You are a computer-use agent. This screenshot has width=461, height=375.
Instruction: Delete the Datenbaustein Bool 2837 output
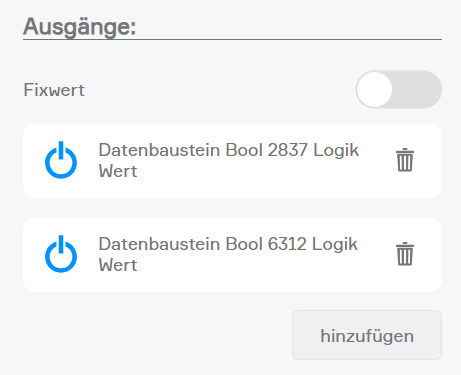click(405, 160)
